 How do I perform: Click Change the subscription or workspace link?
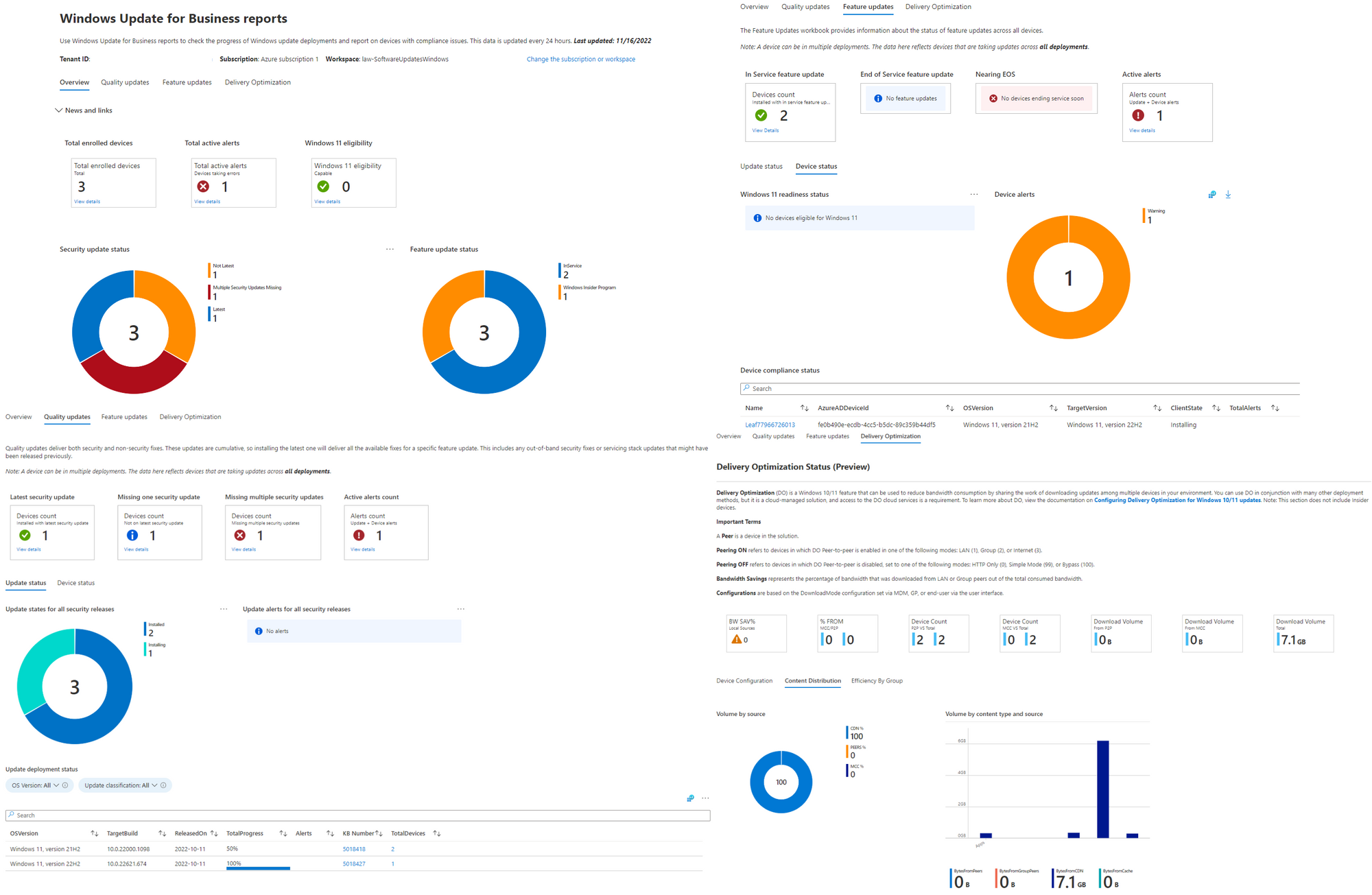click(x=580, y=60)
